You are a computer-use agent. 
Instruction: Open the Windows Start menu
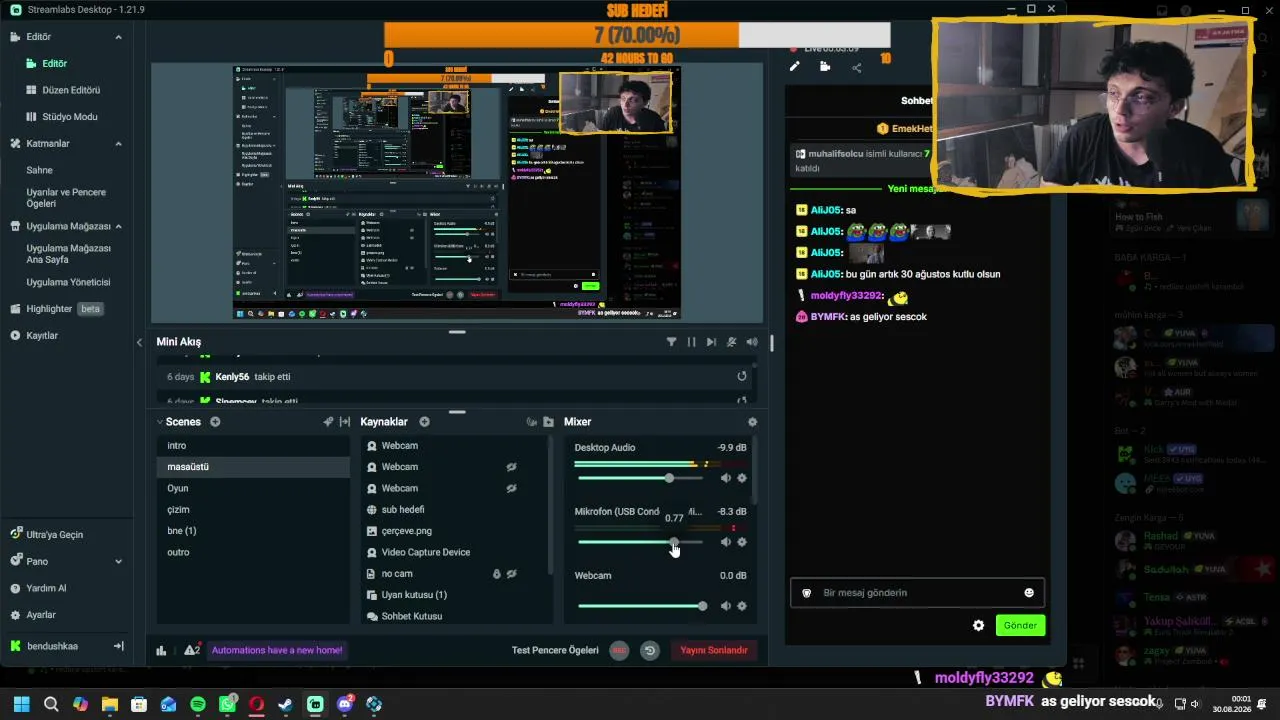(x=21, y=704)
